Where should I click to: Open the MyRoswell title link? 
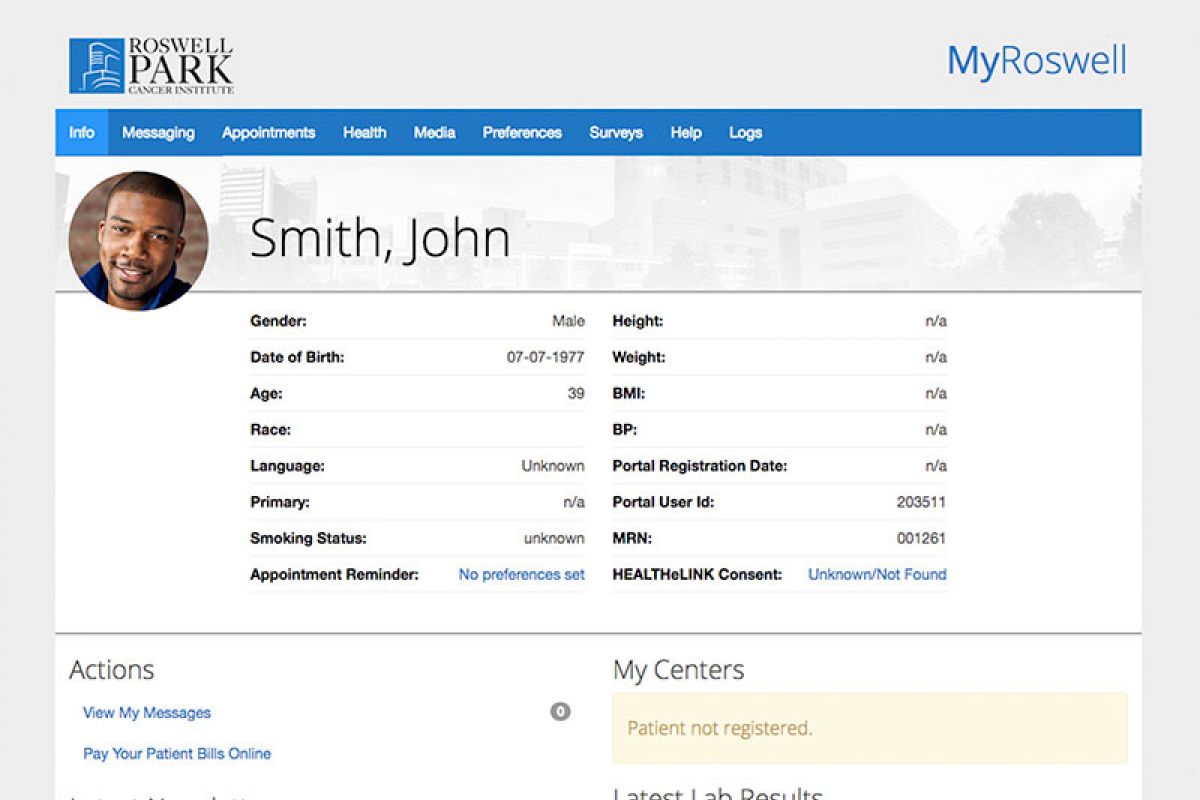tap(1037, 61)
